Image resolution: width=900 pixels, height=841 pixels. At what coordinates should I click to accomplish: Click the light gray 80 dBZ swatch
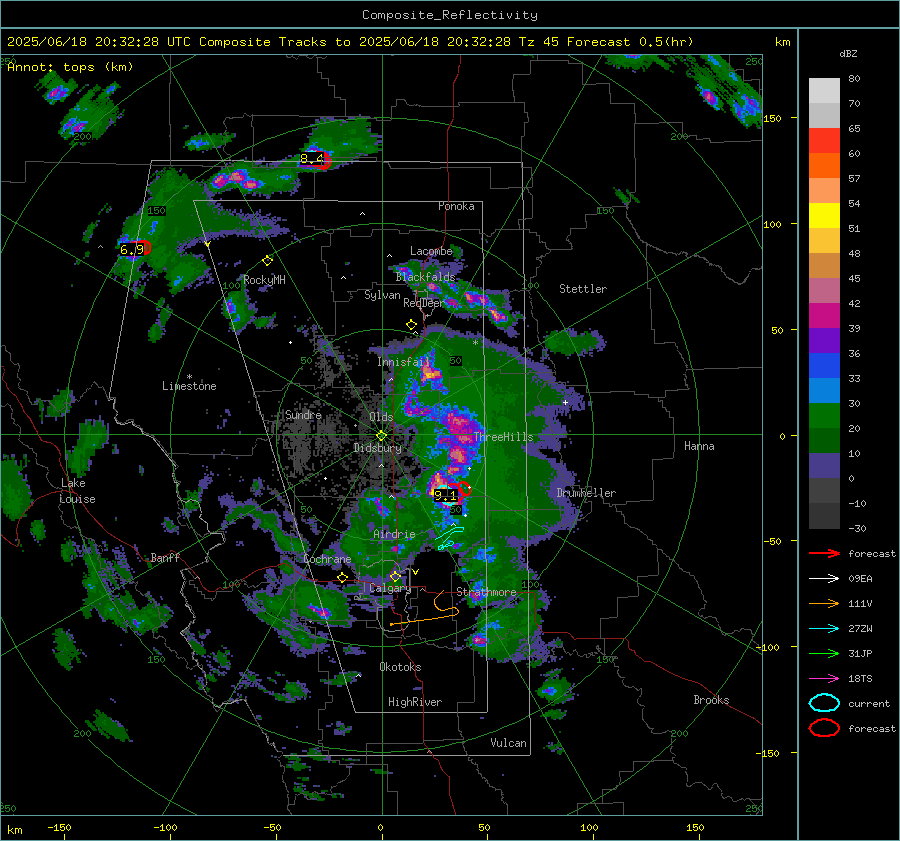[824, 91]
